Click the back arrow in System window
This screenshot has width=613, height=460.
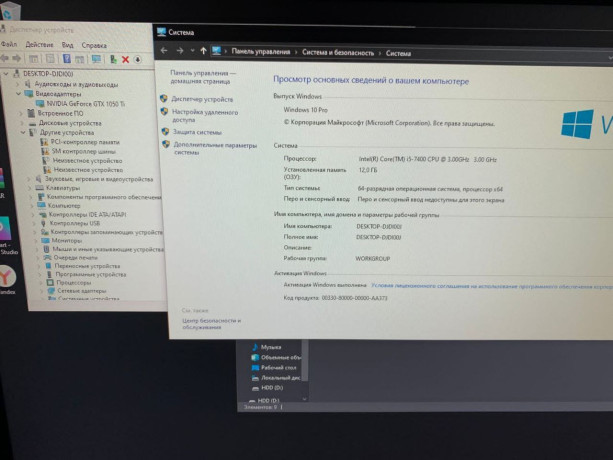(165, 51)
